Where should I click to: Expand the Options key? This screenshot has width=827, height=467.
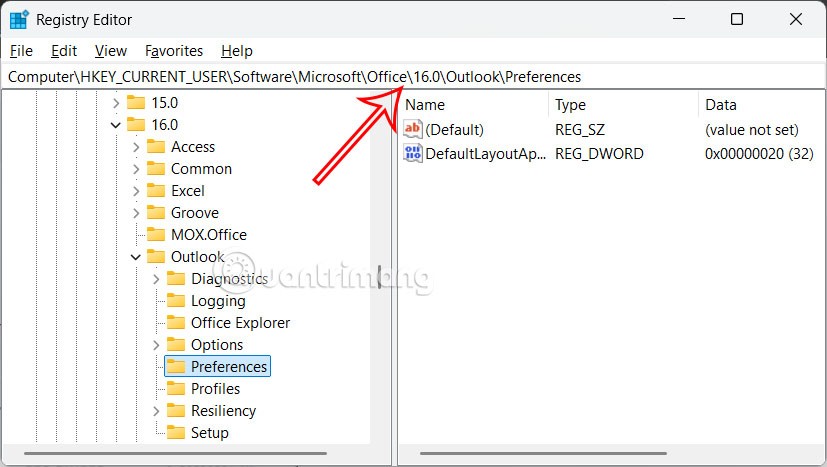(156, 345)
